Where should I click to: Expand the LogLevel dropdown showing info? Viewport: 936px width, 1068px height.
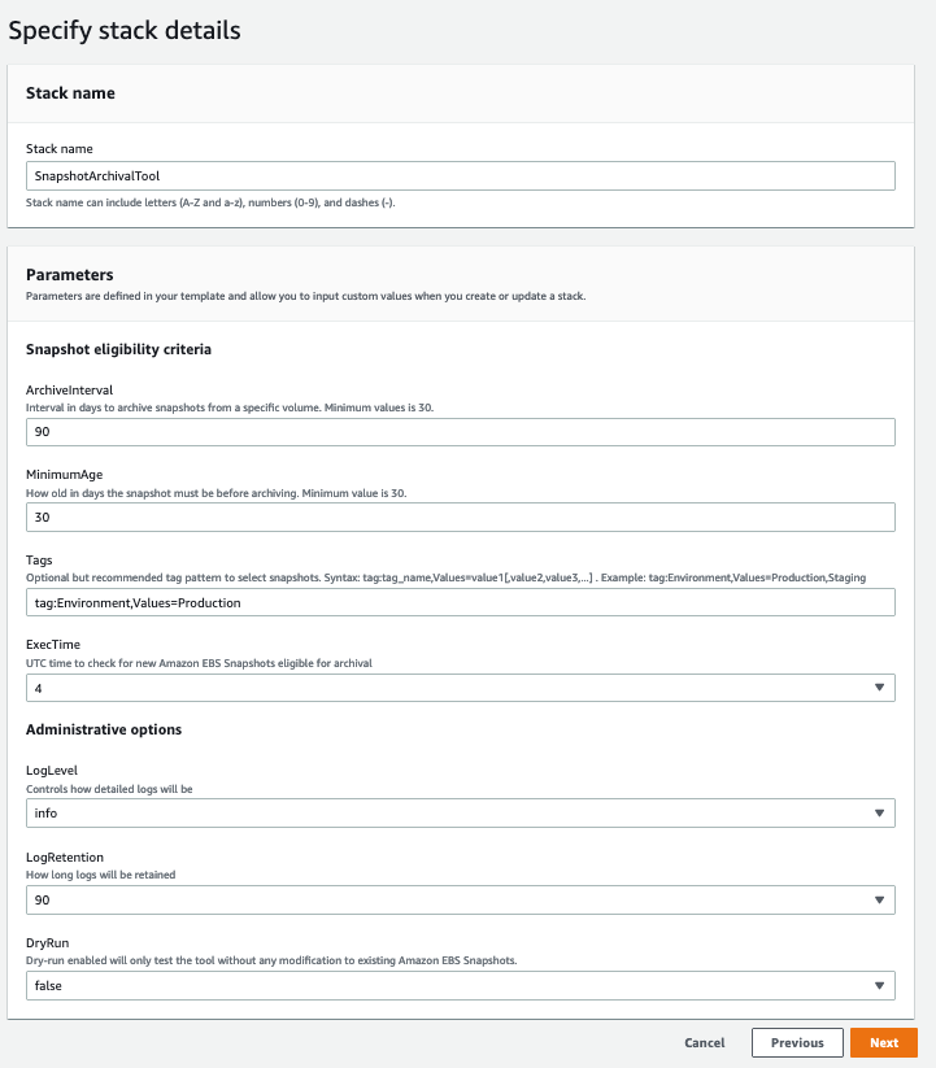(x=460, y=813)
